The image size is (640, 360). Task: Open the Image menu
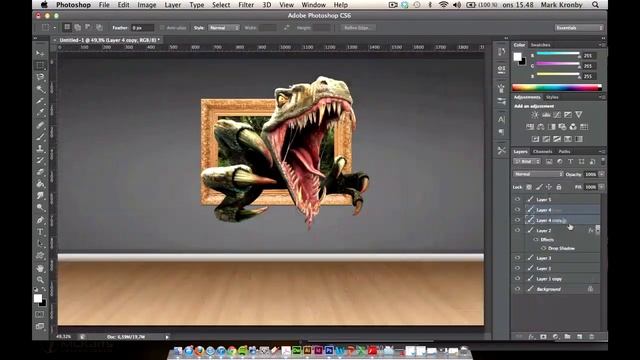[x=147, y=5]
